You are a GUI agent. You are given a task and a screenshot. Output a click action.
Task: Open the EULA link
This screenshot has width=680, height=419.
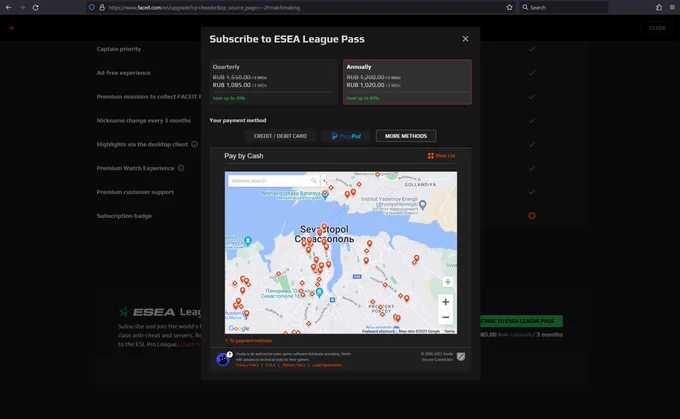[270, 365]
